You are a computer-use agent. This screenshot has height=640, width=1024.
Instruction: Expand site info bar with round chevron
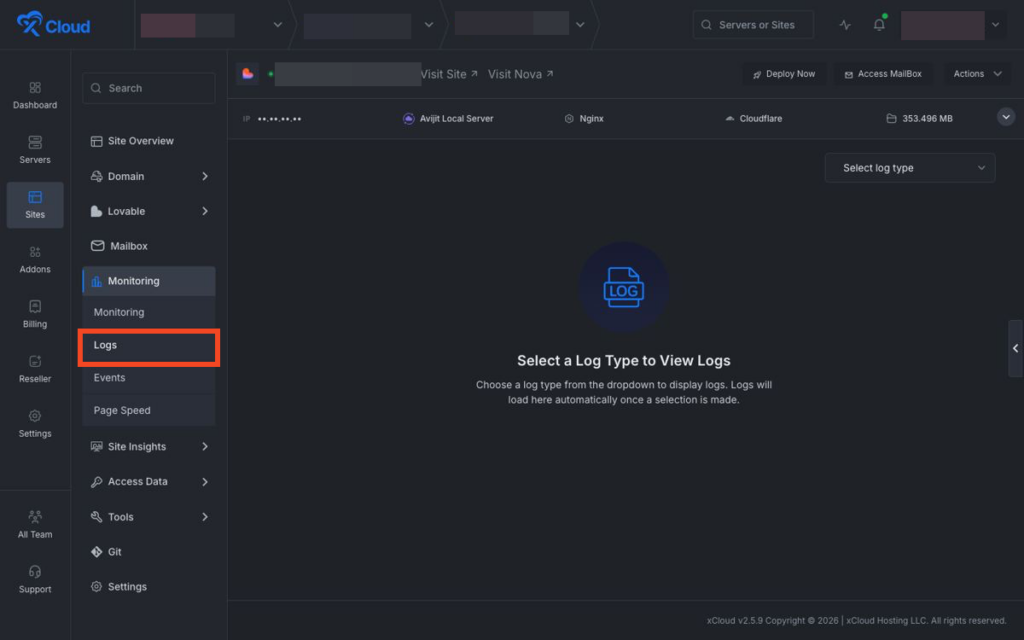tap(1006, 118)
